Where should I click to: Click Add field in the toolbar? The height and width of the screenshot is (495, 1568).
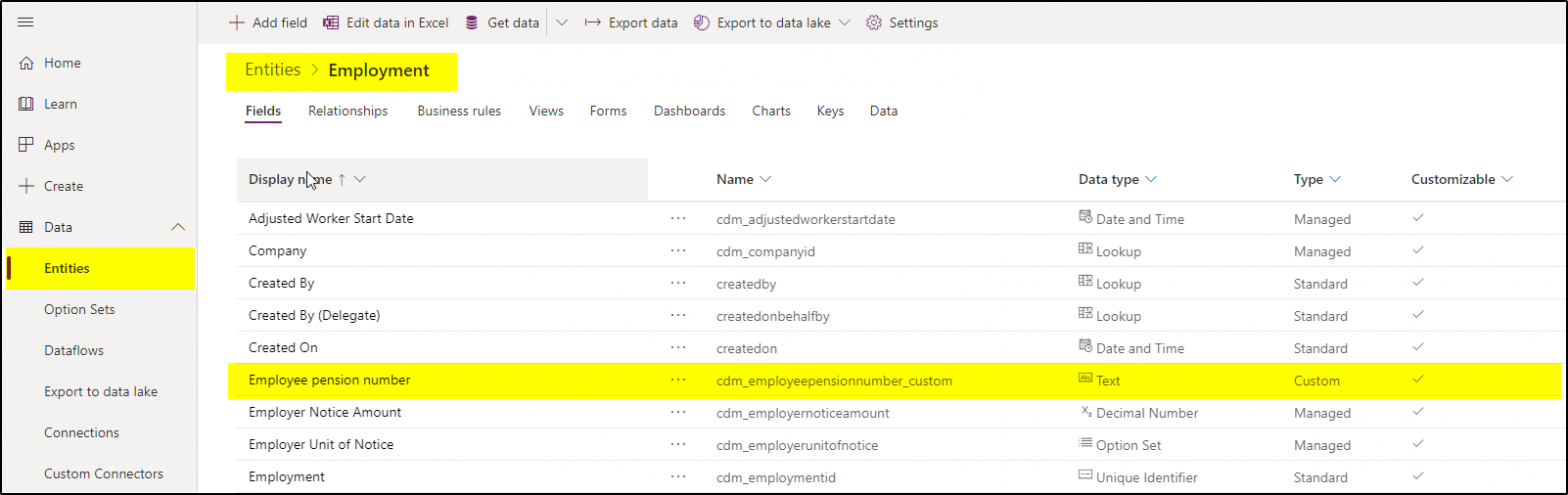tap(267, 22)
